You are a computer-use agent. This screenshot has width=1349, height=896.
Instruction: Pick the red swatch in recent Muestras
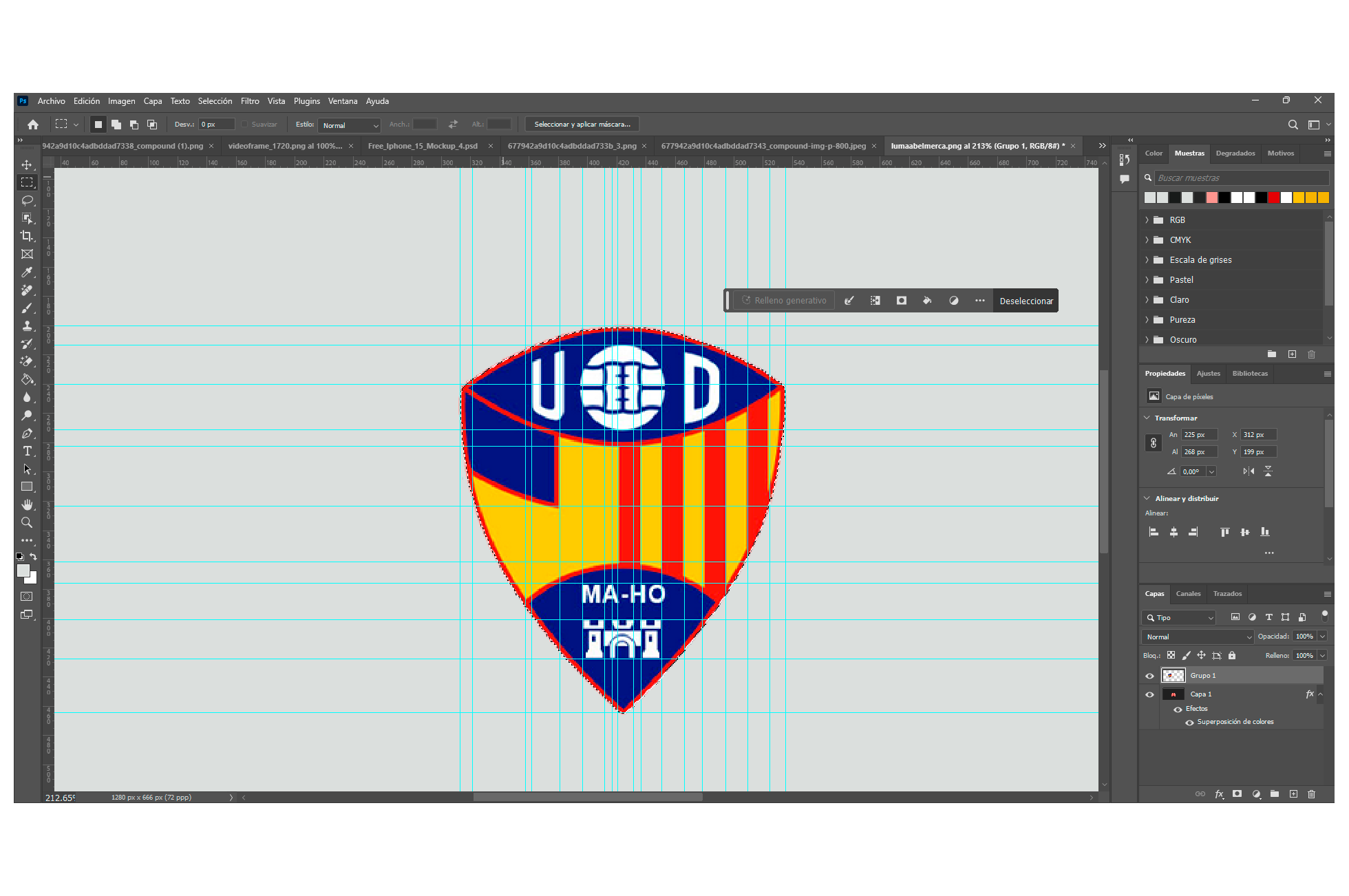[x=1274, y=198]
